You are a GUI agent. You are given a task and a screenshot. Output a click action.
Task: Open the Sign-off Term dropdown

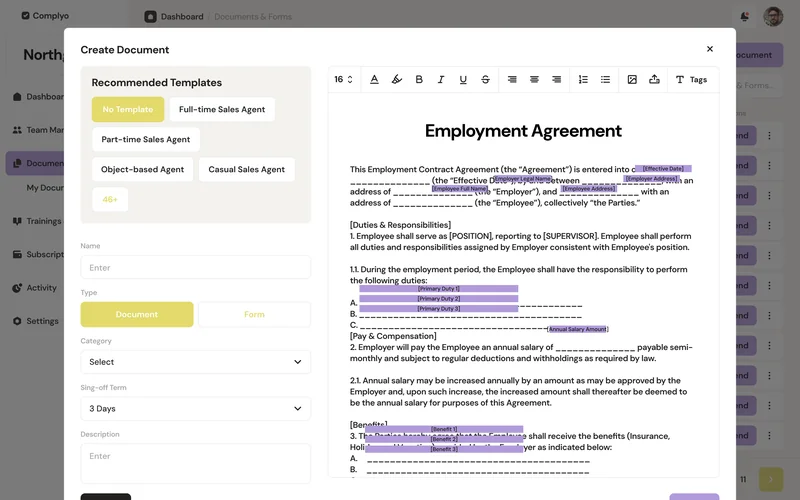pos(195,409)
